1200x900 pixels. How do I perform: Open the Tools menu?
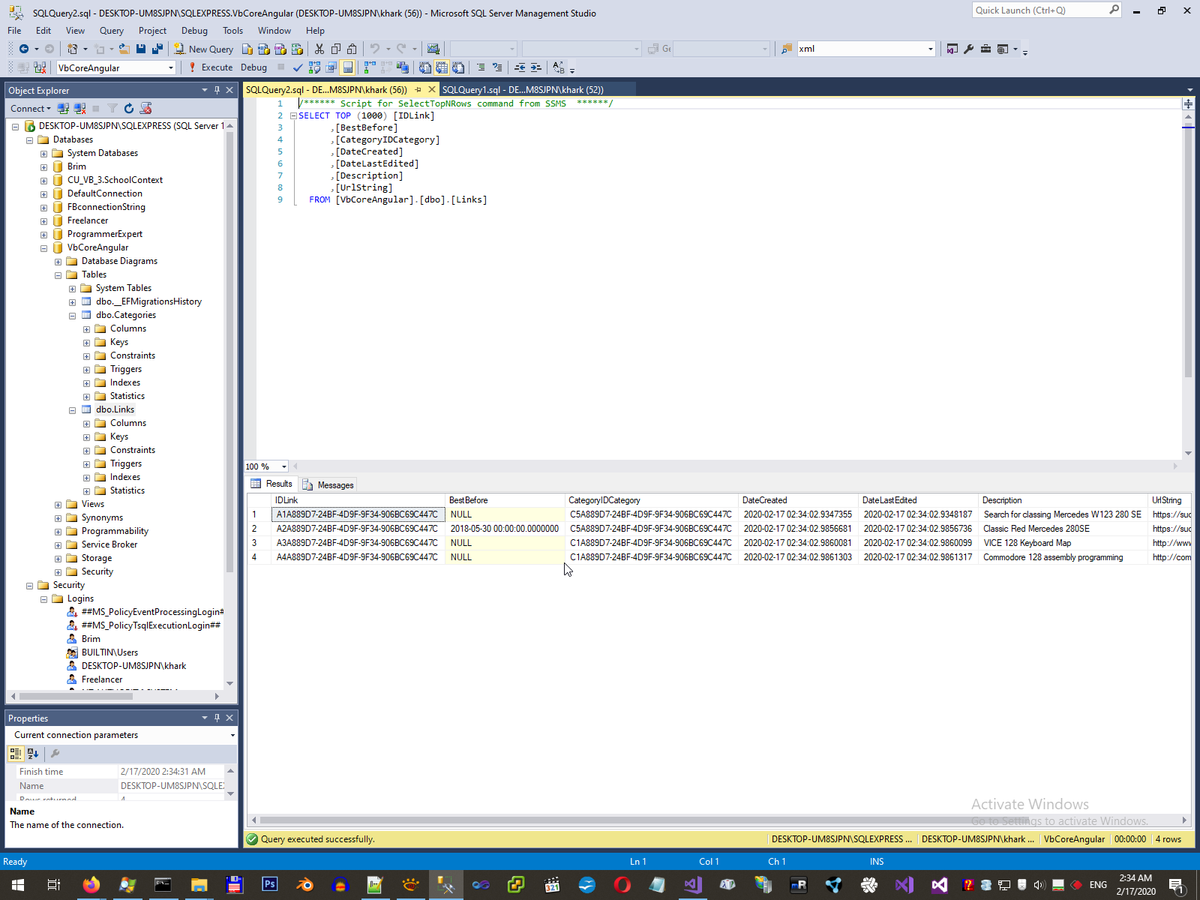(233, 30)
